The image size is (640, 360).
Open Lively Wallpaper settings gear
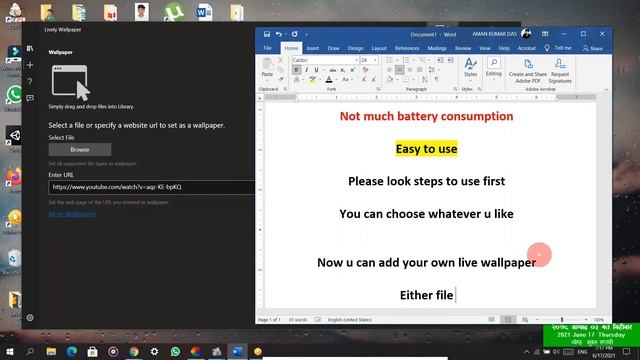click(30, 318)
